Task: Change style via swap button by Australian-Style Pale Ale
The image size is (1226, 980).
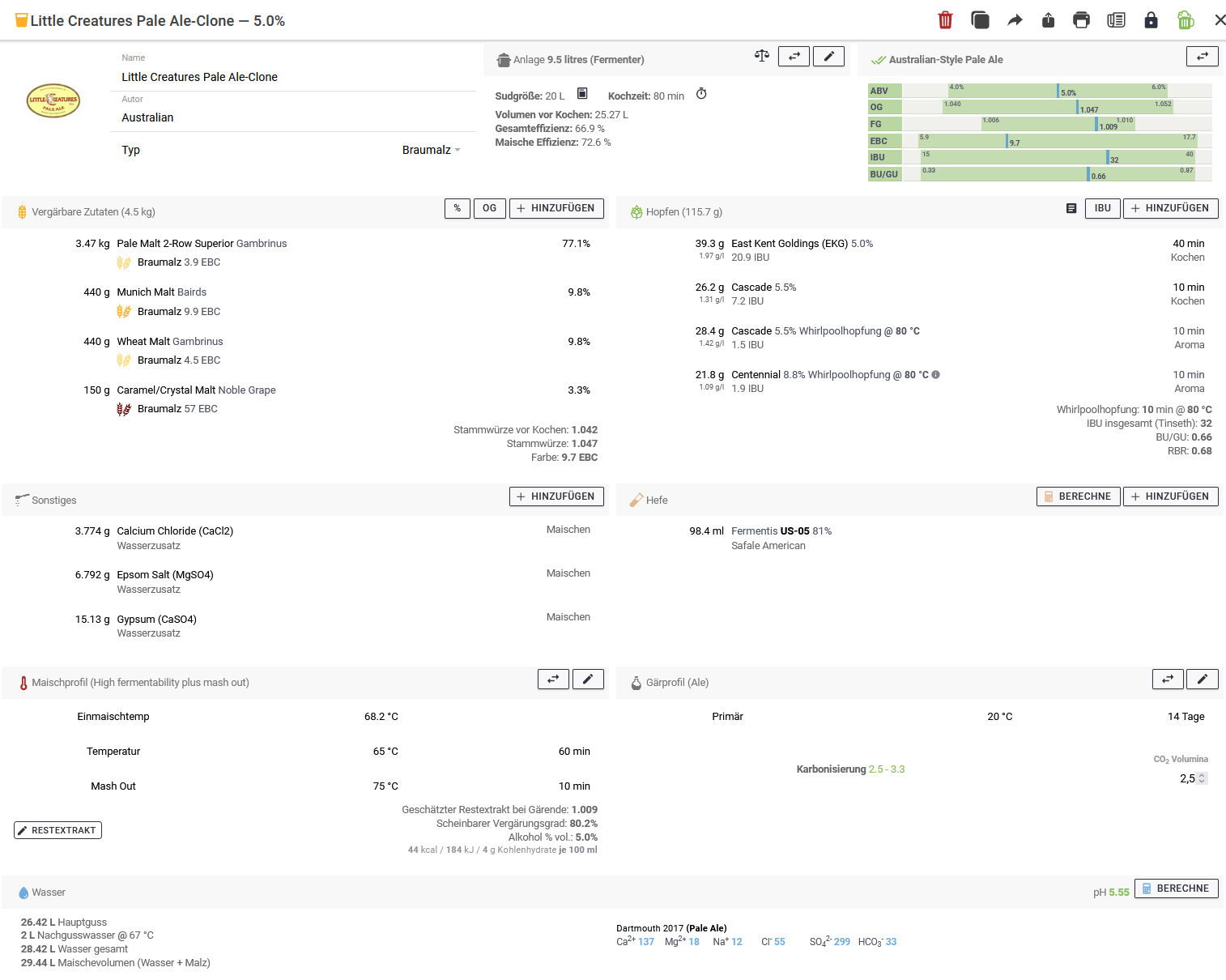Action: 1202,56
